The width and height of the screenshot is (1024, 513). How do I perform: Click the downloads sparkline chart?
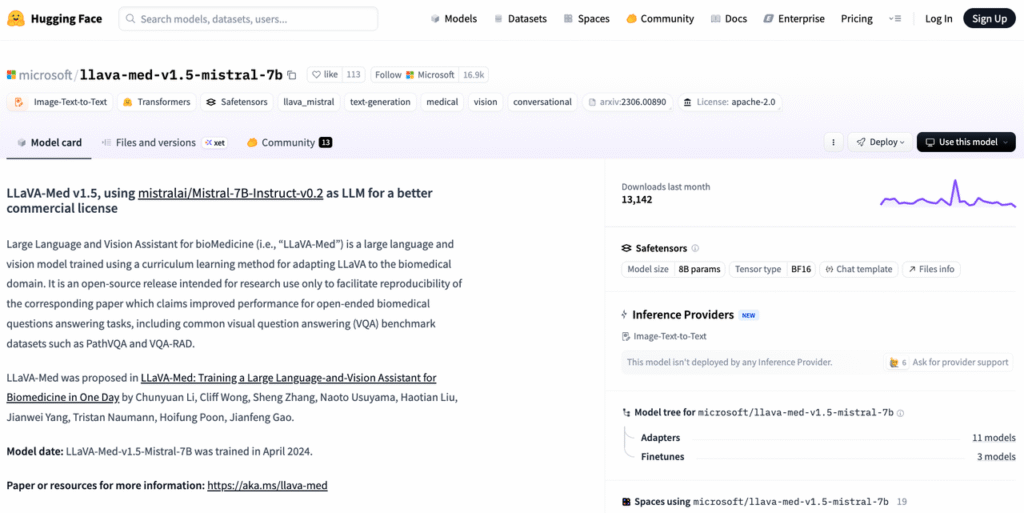point(947,194)
